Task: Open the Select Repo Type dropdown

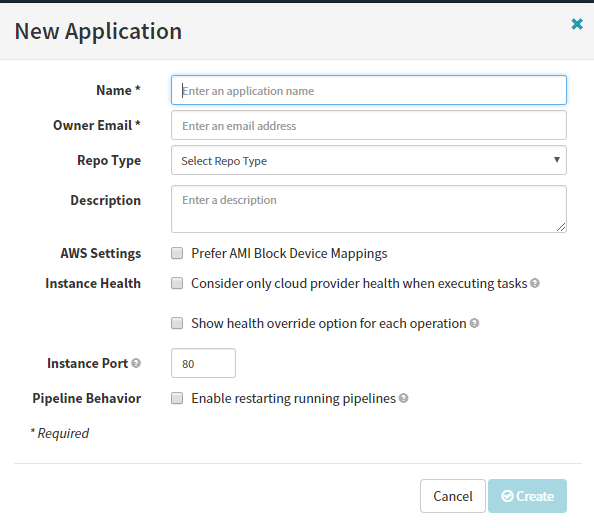Action: pyautogui.click(x=369, y=160)
